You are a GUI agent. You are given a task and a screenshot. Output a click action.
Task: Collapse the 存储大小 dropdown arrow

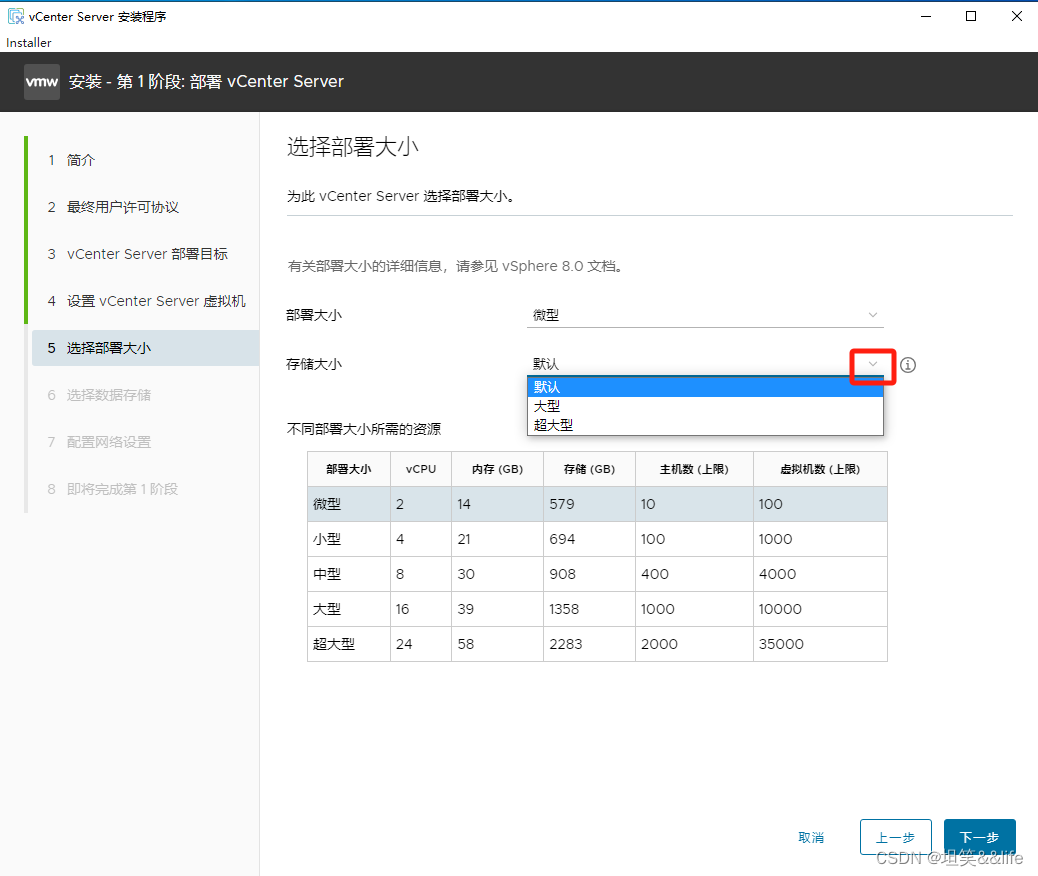point(873,364)
